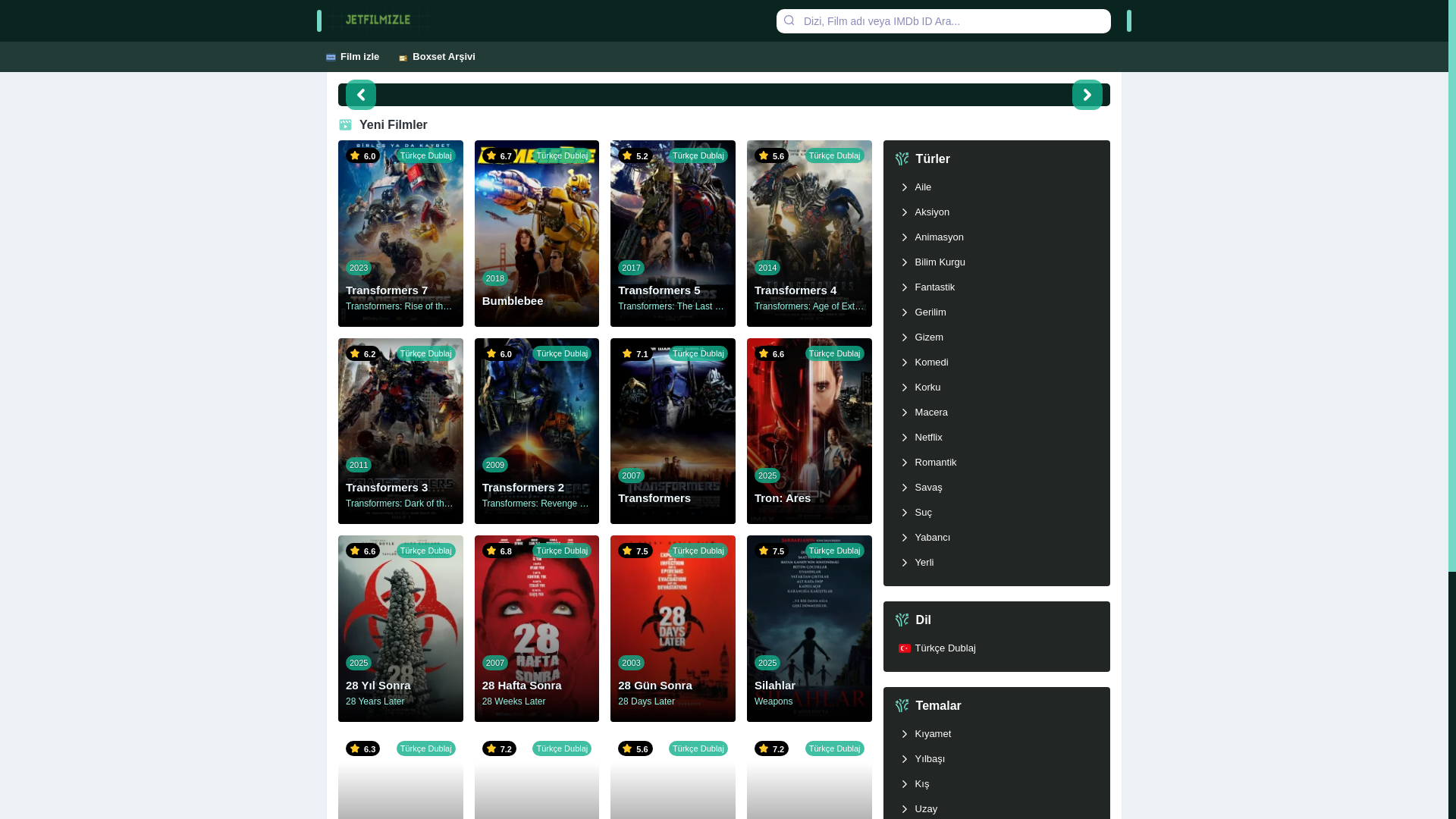
Task: Select the Uzay theme
Action: point(926,809)
